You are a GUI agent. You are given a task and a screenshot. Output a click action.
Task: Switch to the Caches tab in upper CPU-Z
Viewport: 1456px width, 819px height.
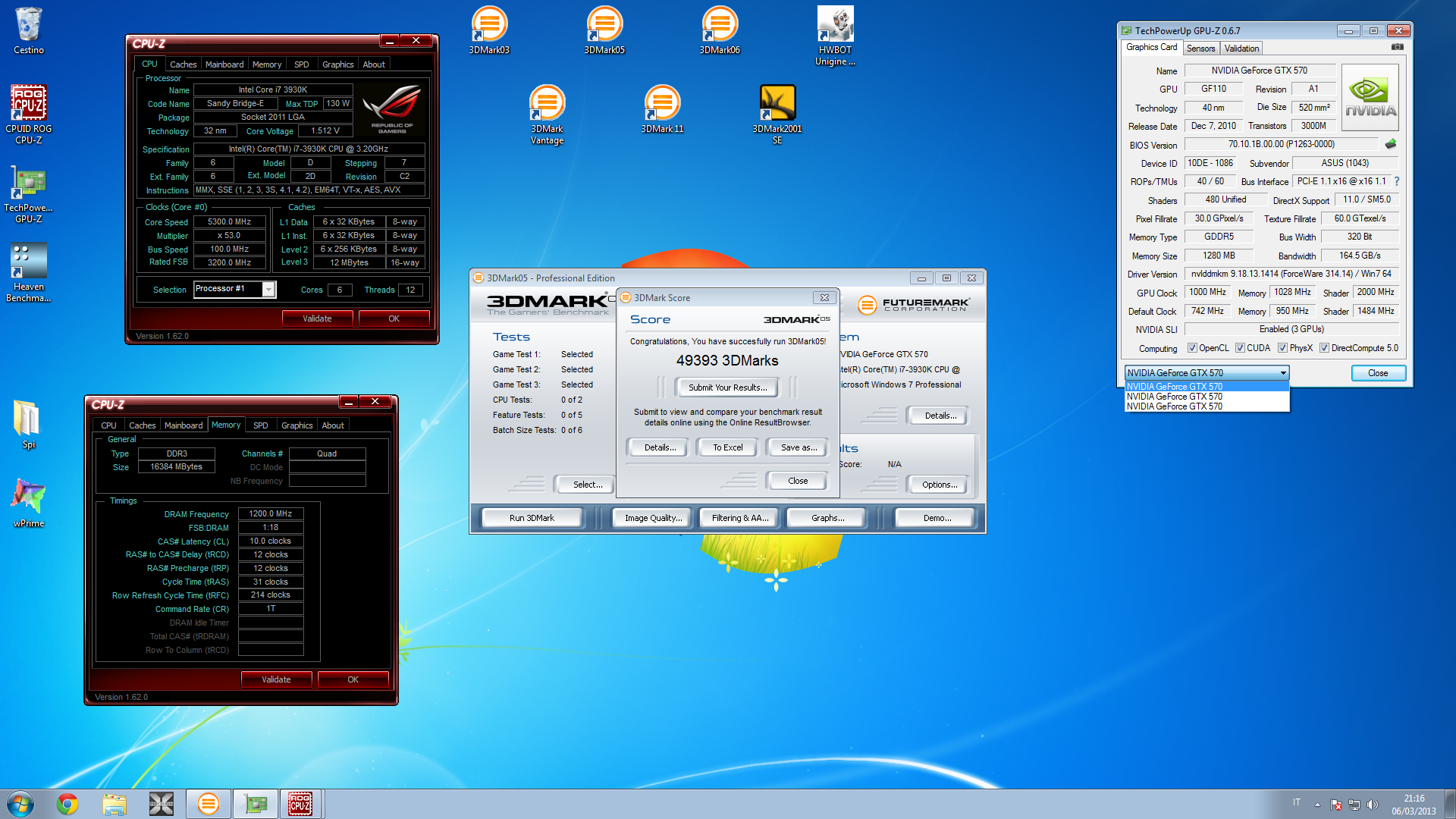(x=183, y=64)
